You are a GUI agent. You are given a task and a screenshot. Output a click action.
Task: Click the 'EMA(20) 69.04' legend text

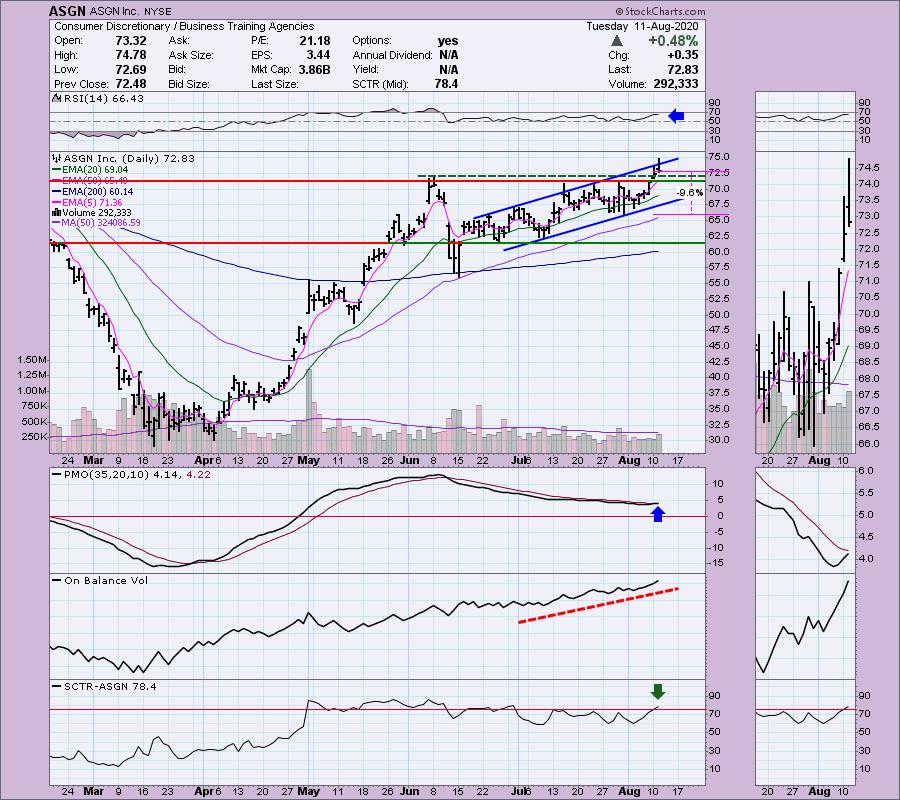95,170
